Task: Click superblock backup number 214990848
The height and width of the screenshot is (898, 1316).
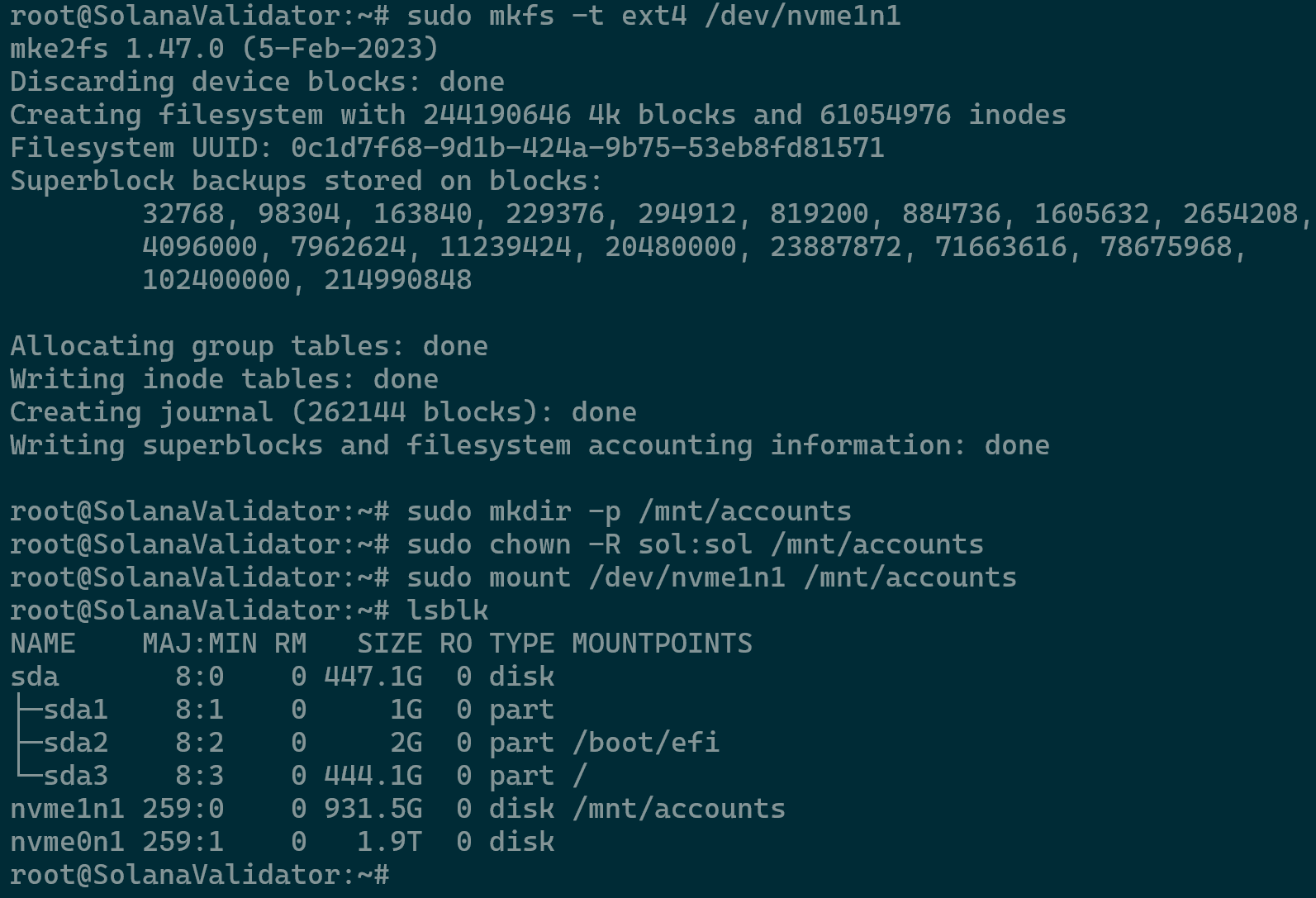Action: [x=397, y=280]
